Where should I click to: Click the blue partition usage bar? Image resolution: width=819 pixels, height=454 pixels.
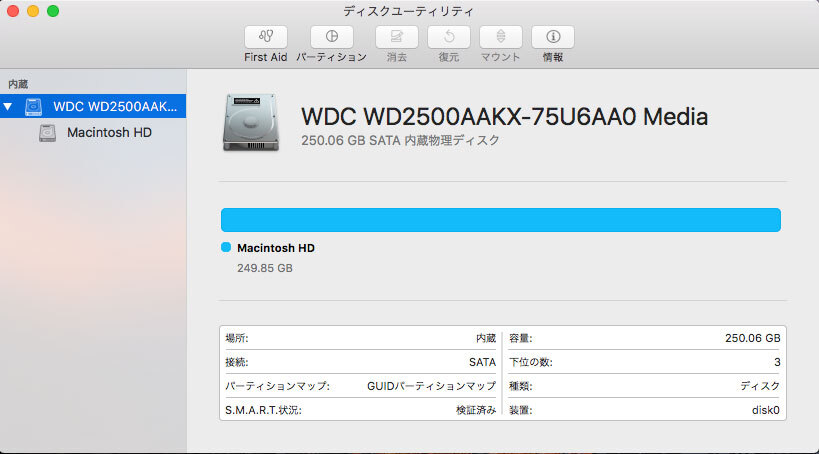(500, 220)
